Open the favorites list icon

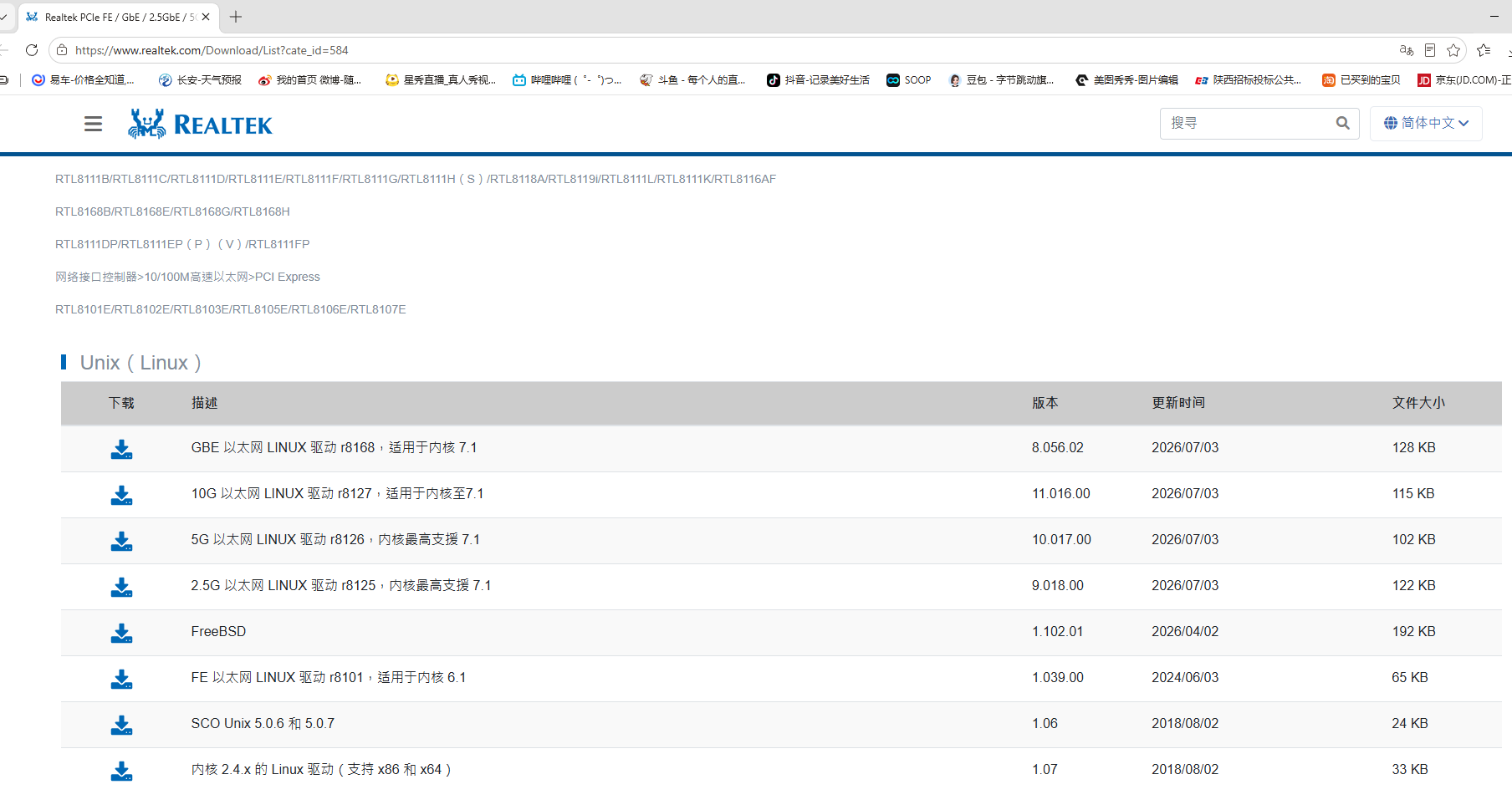(x=1484, y=50)
